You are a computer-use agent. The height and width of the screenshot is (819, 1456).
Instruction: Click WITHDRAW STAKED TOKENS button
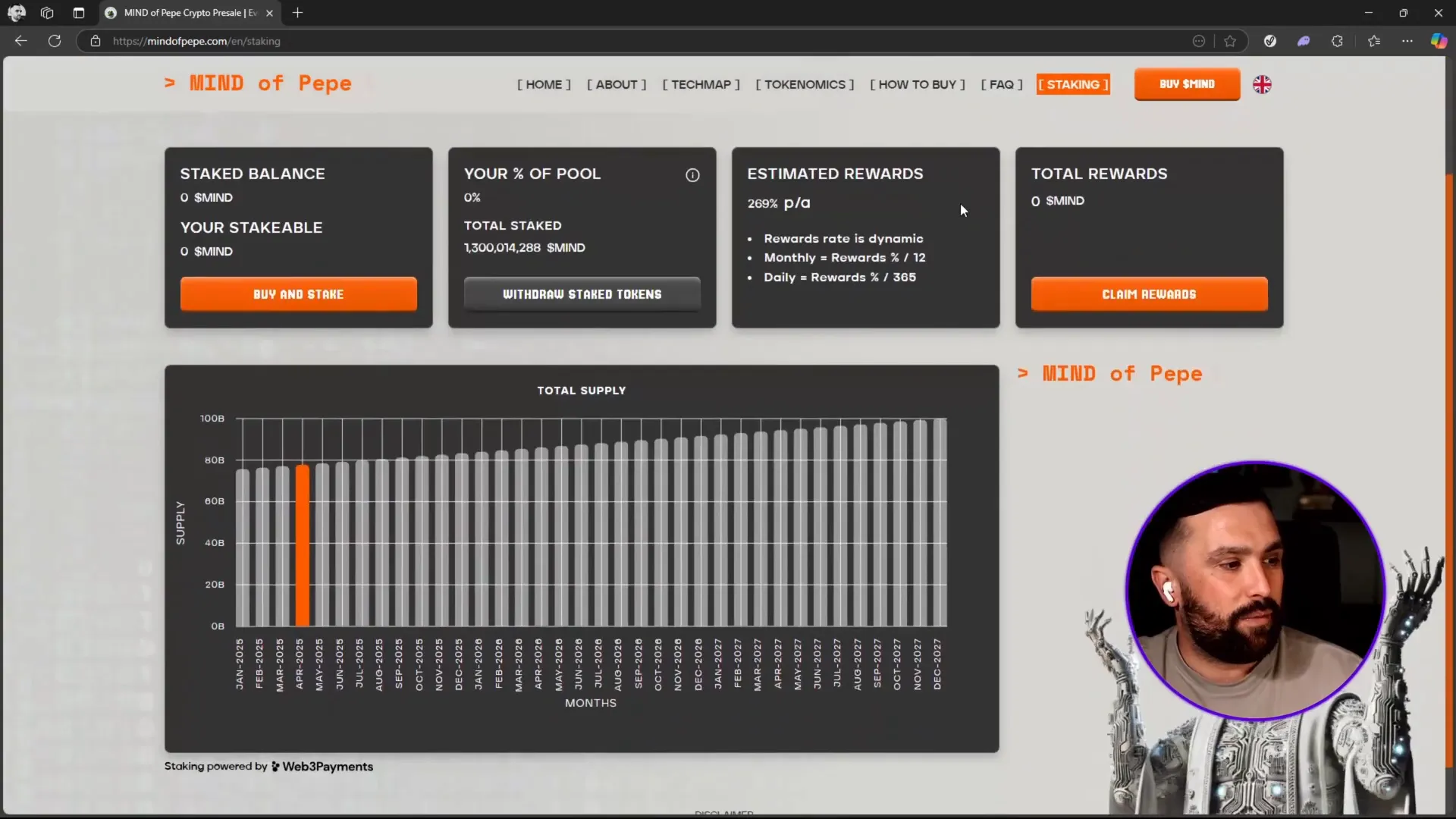(x=582, y=294)
